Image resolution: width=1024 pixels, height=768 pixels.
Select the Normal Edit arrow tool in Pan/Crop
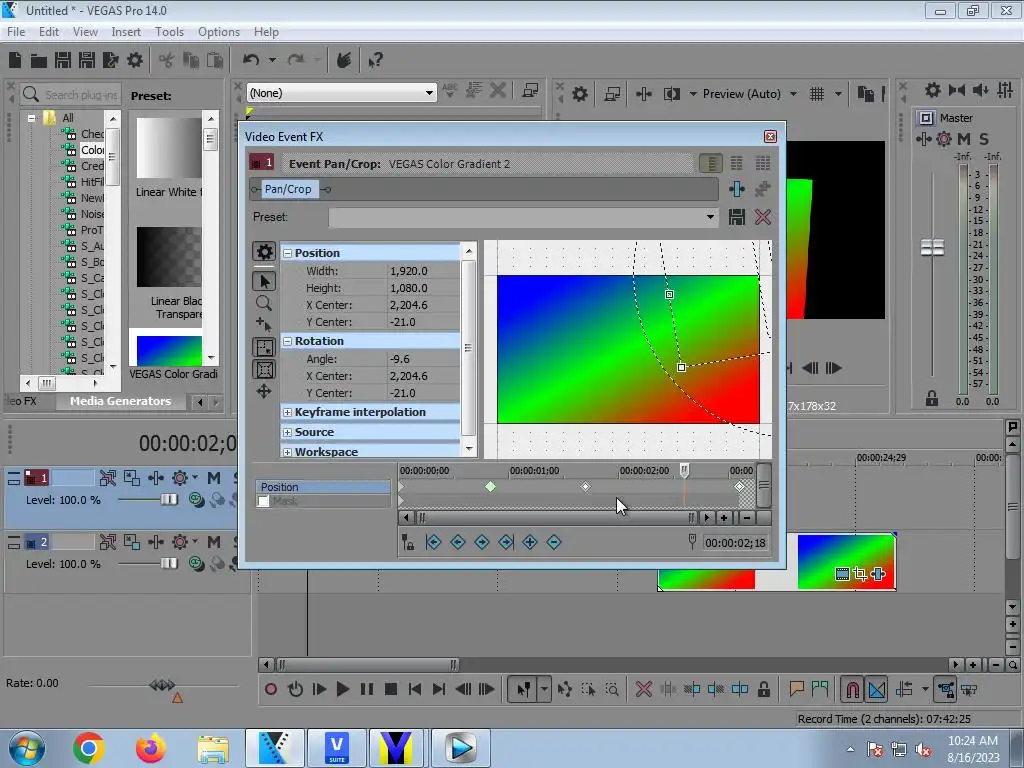(x=264, y=281)
